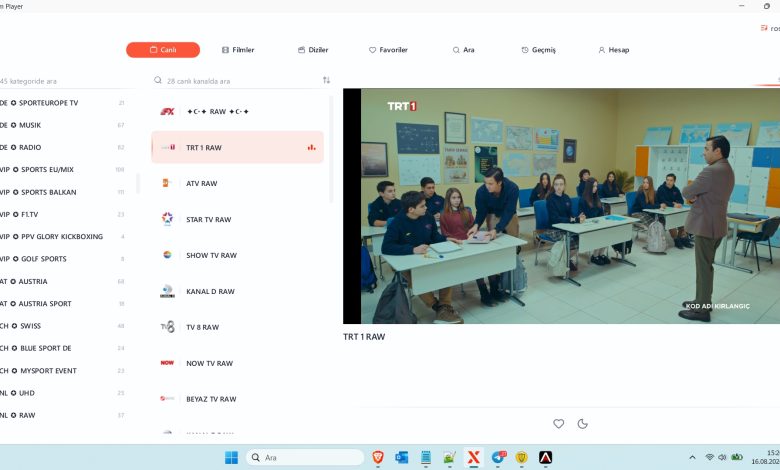Image resolution: width=780 pixels, height=470 pixels.
Task: Click the Star TV channel logo
Action: (167, 218)
